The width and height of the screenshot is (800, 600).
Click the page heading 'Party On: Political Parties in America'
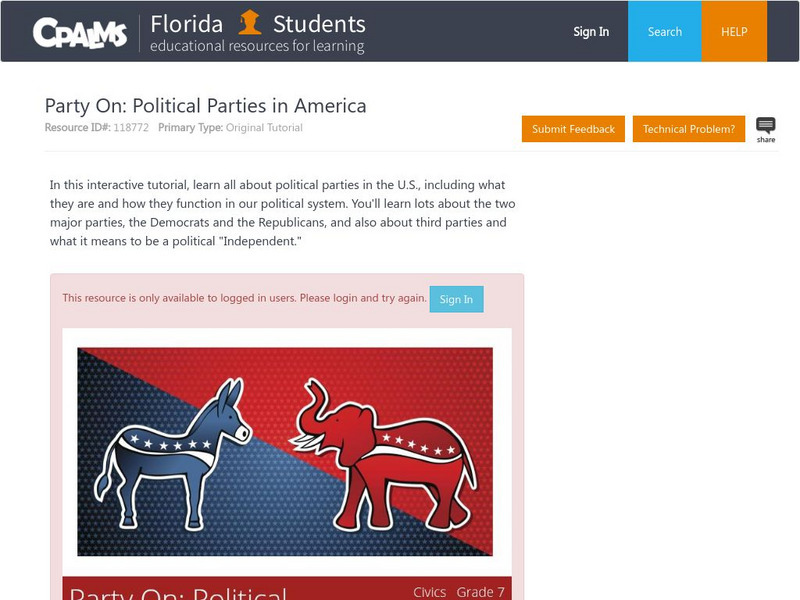tap(206, 106)
